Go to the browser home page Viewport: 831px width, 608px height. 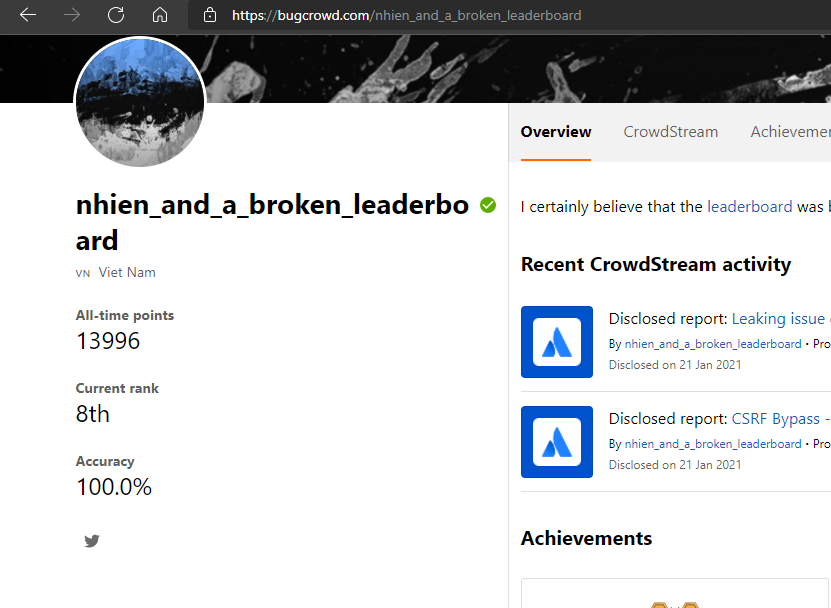click(x=160, y=16)
